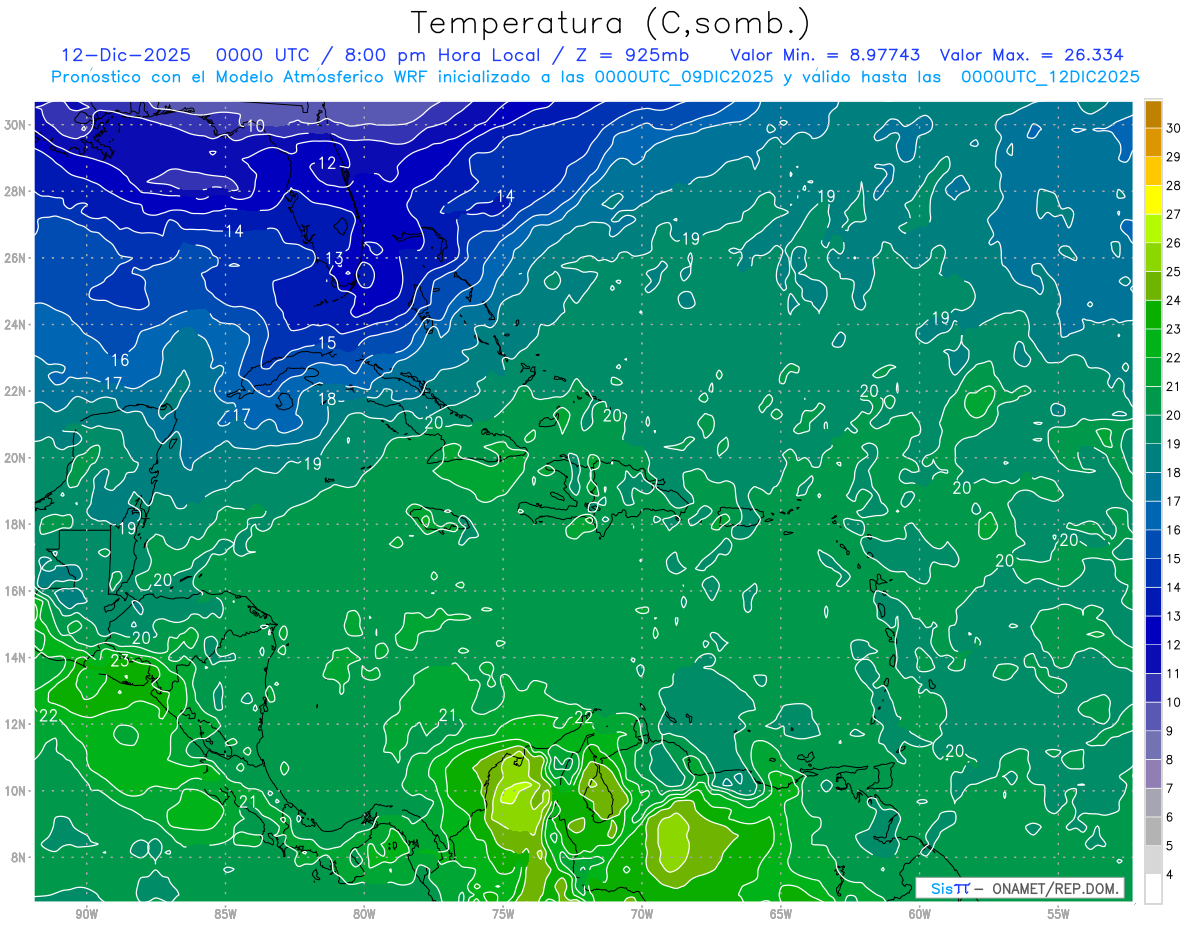The width and height of the screenshot is (1200, 927).
Task: Click the 26 label on the color bar
Action: (1174, 242)
